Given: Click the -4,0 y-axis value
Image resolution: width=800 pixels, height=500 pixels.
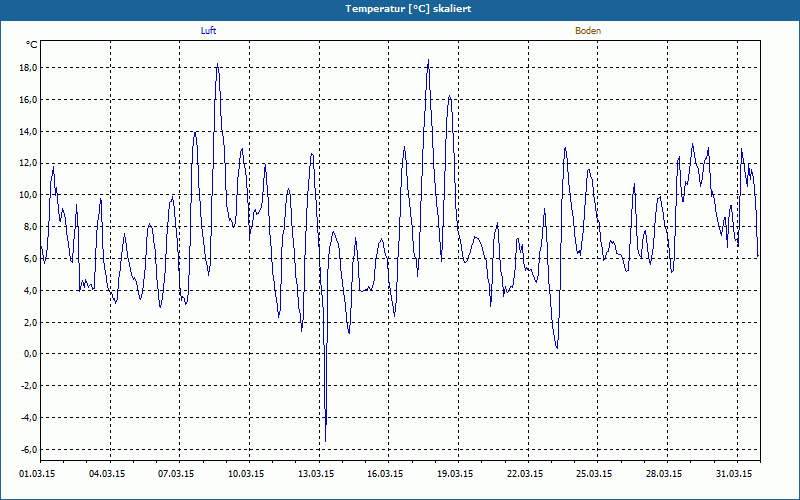Looking at the screenshot, I should (29, 418).
